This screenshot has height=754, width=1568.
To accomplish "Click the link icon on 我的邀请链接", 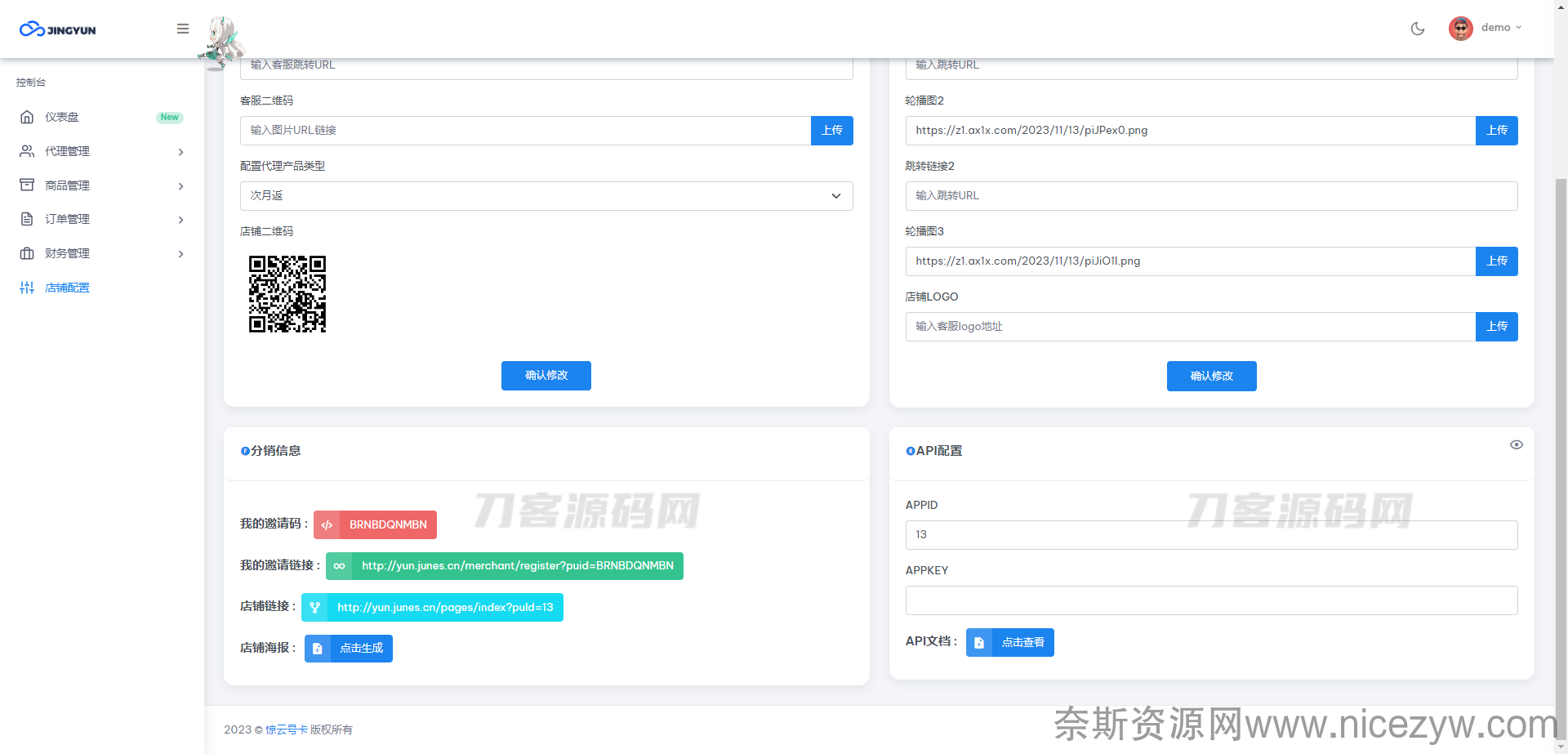I will click(x=339, y=566).
